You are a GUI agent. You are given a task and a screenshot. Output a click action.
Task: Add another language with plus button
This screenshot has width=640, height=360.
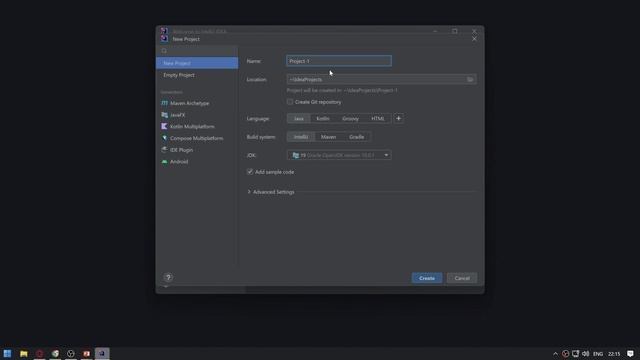399,118
